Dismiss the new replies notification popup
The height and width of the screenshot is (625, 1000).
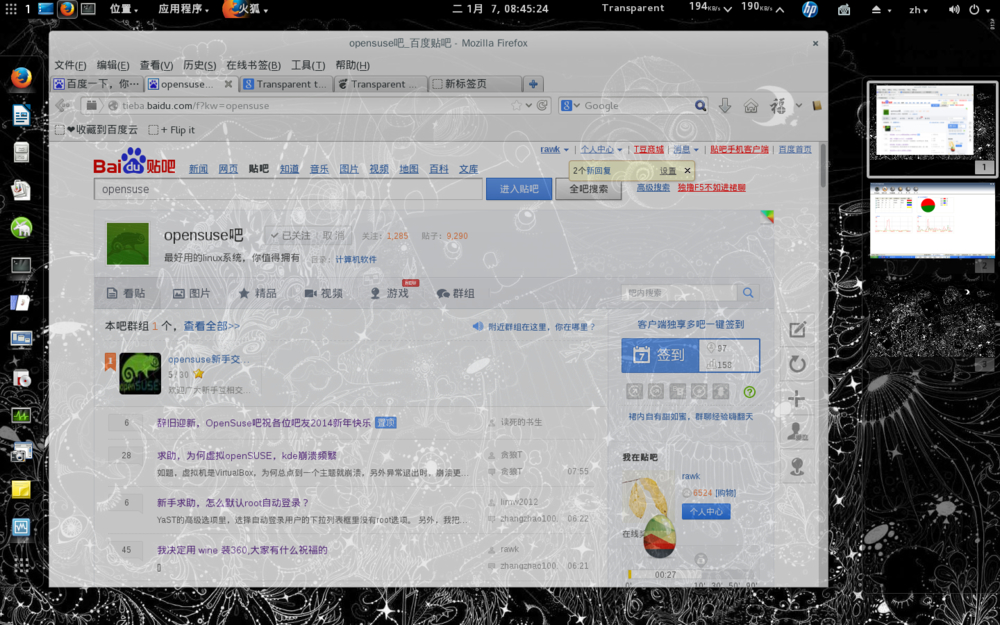click(687, 170)
